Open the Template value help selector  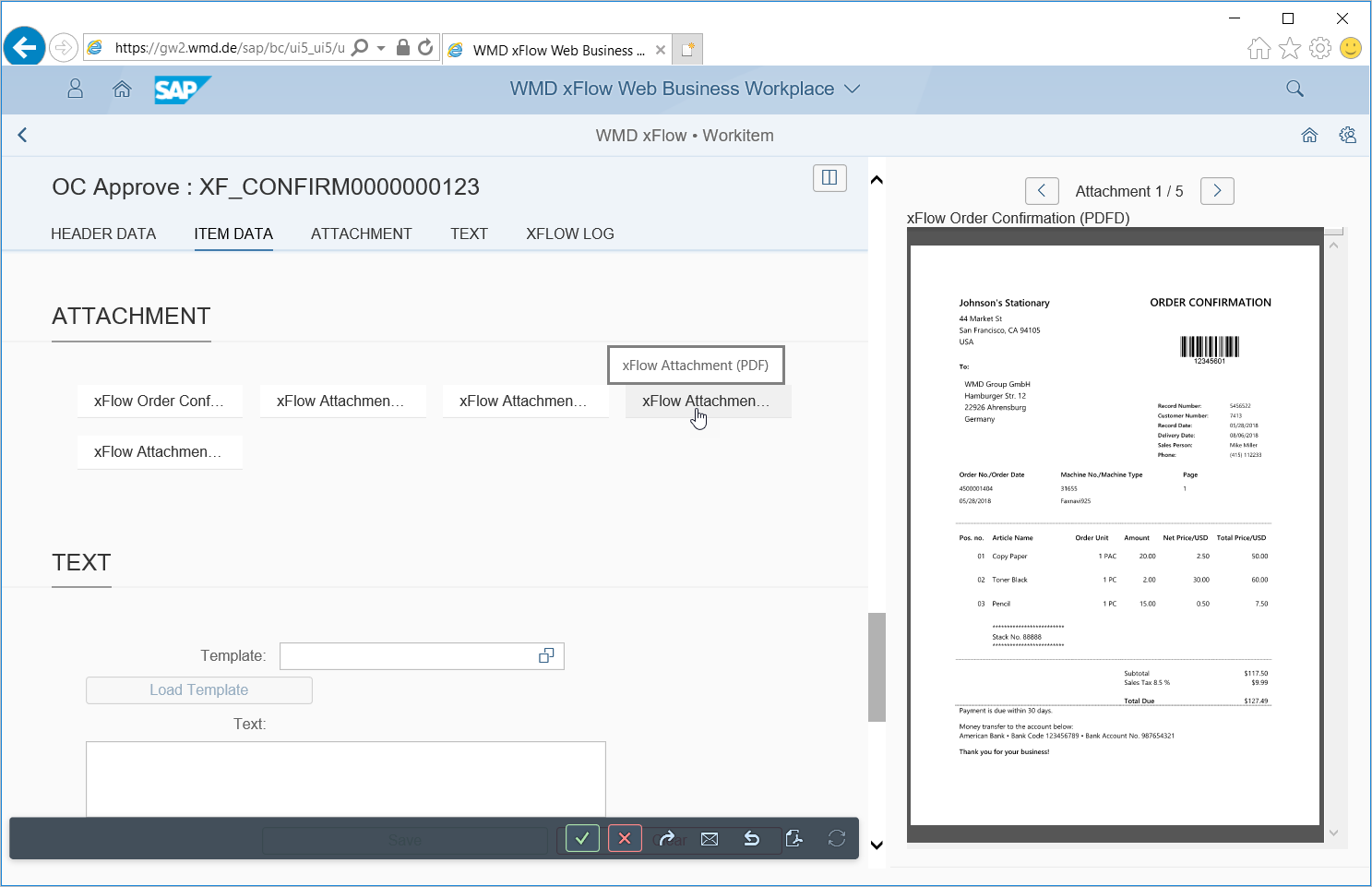(545, 655)
